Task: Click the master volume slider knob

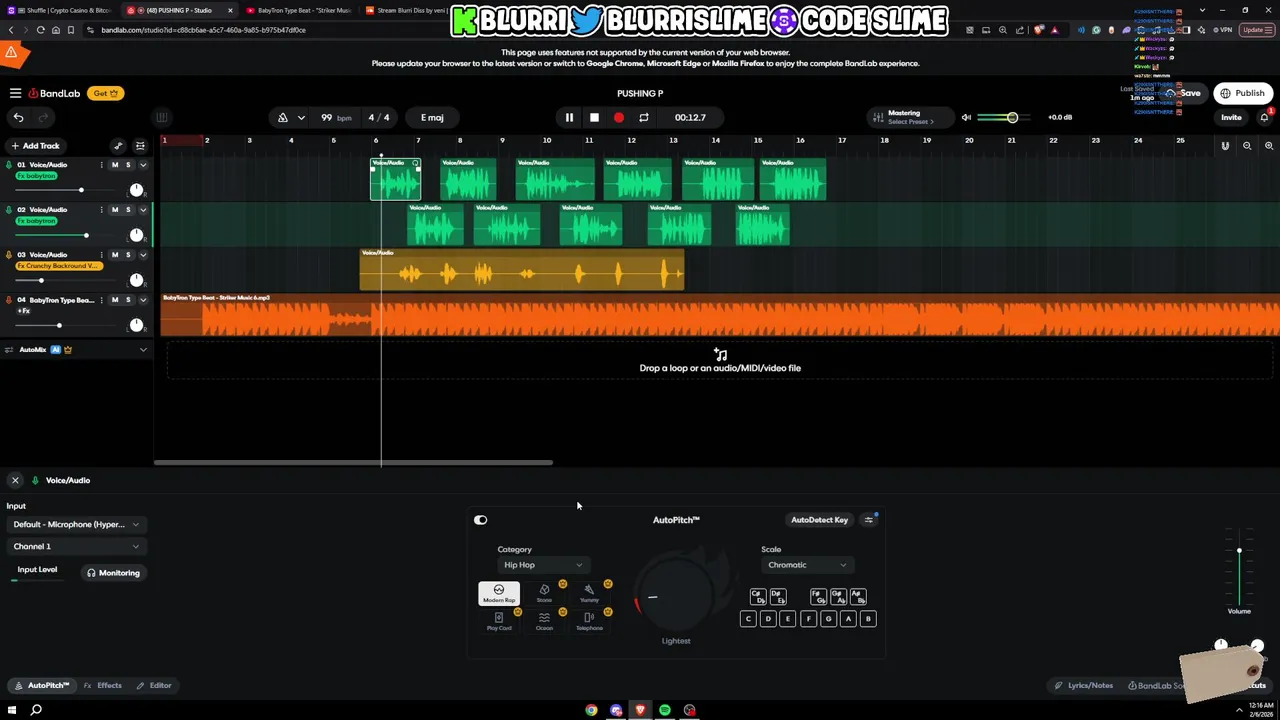Action: (x=1012, y=118)
